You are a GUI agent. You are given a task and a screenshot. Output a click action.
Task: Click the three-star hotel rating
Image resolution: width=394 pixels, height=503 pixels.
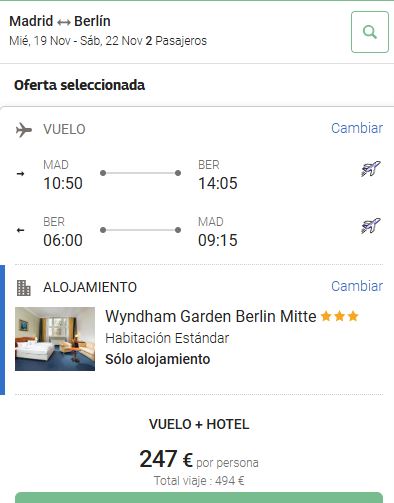(x=339, y=316)
